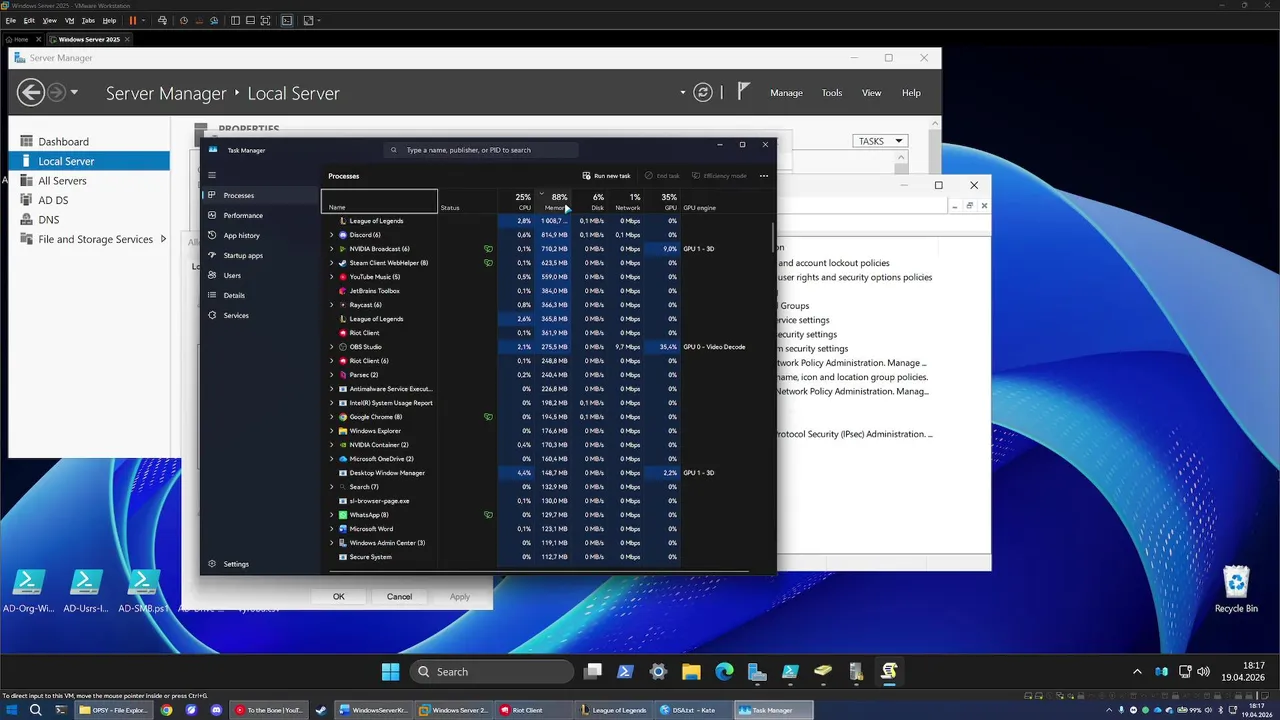Expand the YouTube Music (5) process group
The image size is (1280, 720).
coord(332,277)
